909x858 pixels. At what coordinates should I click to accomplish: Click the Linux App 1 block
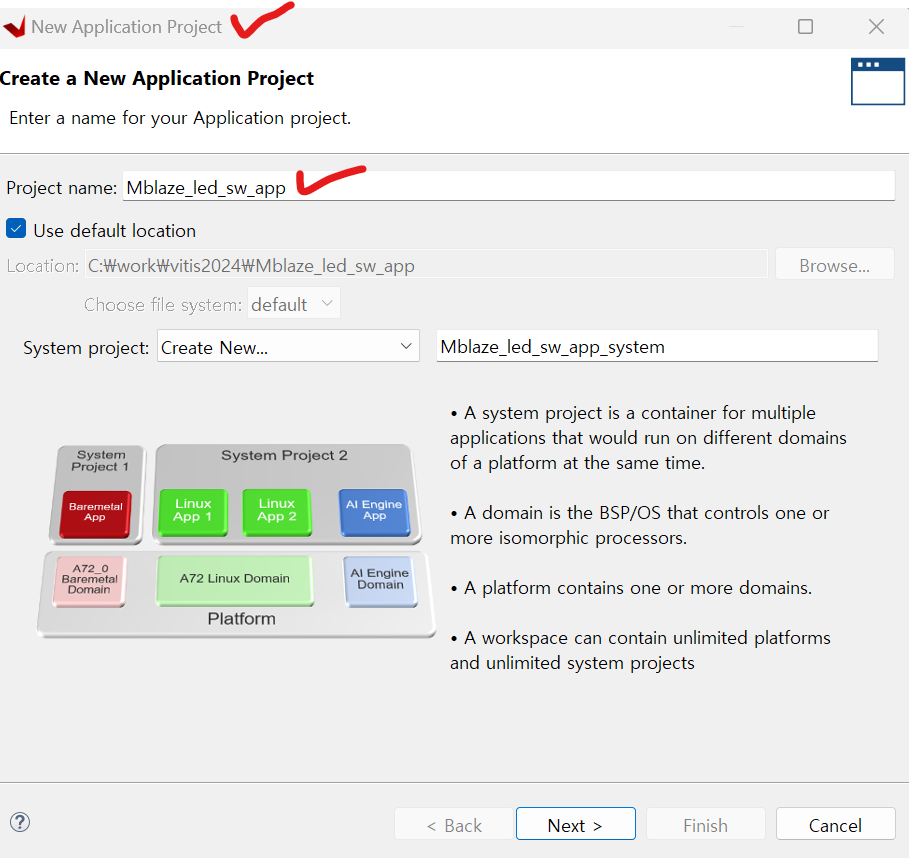[x=193, y=512]
